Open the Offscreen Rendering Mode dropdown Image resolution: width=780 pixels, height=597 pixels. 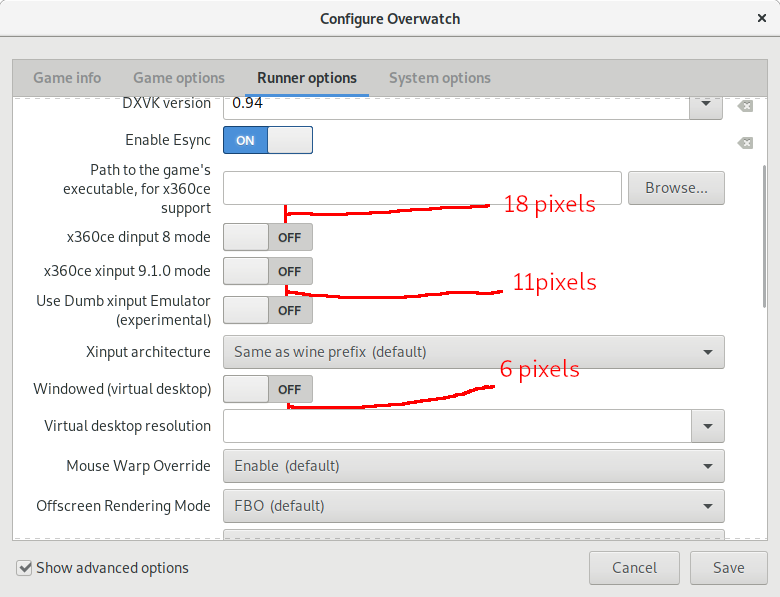click(x=474, y=506)
